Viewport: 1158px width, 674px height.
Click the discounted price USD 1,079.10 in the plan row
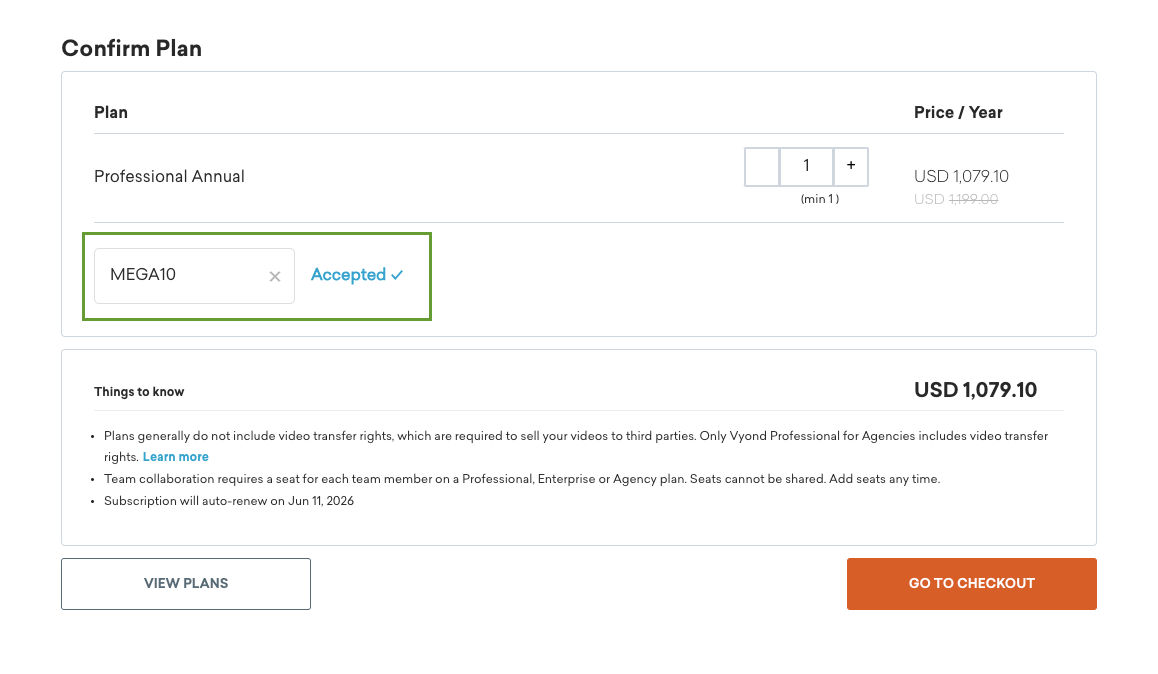(961, 176)
